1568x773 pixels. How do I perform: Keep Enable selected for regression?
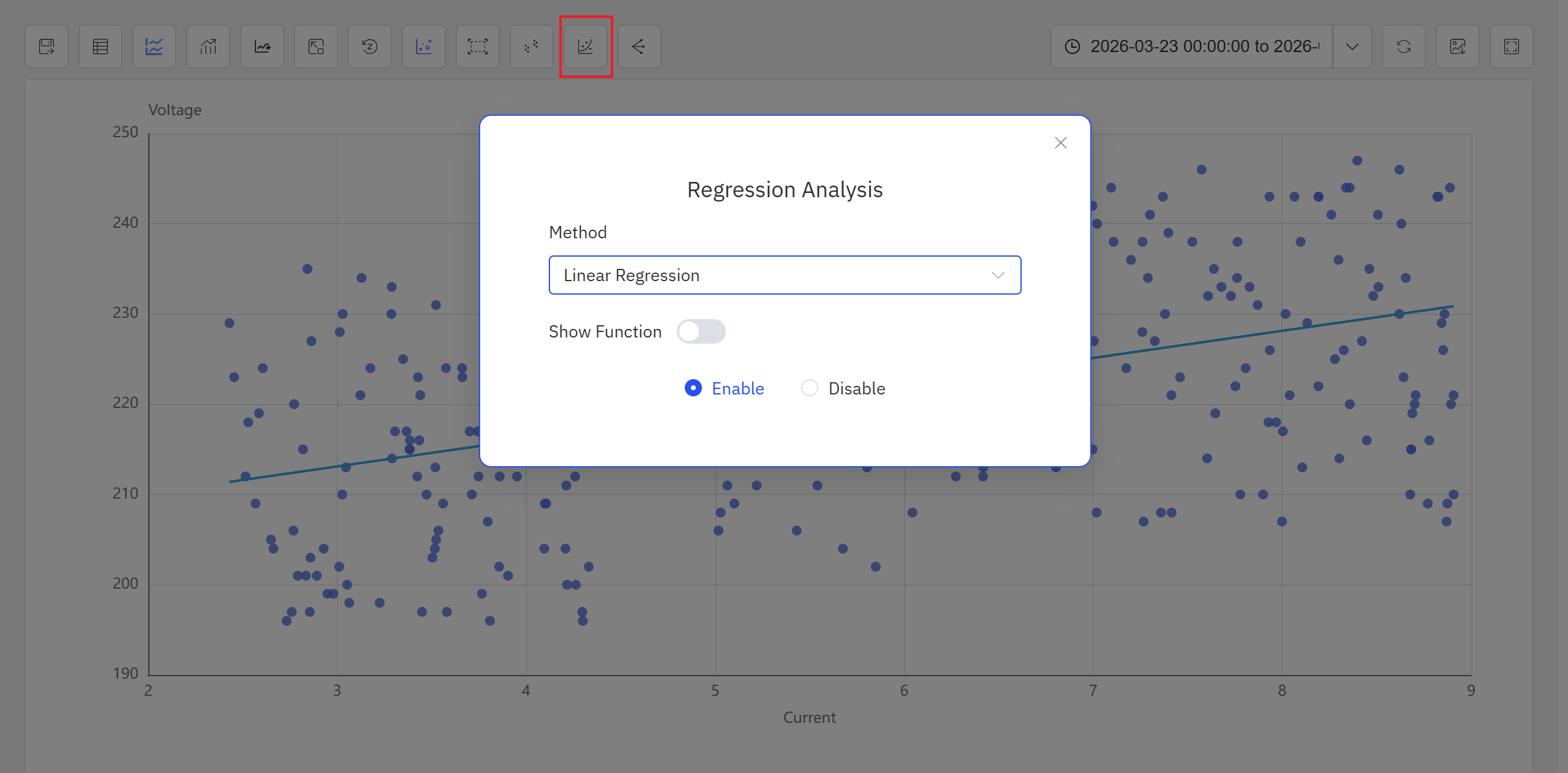point(693,388)
